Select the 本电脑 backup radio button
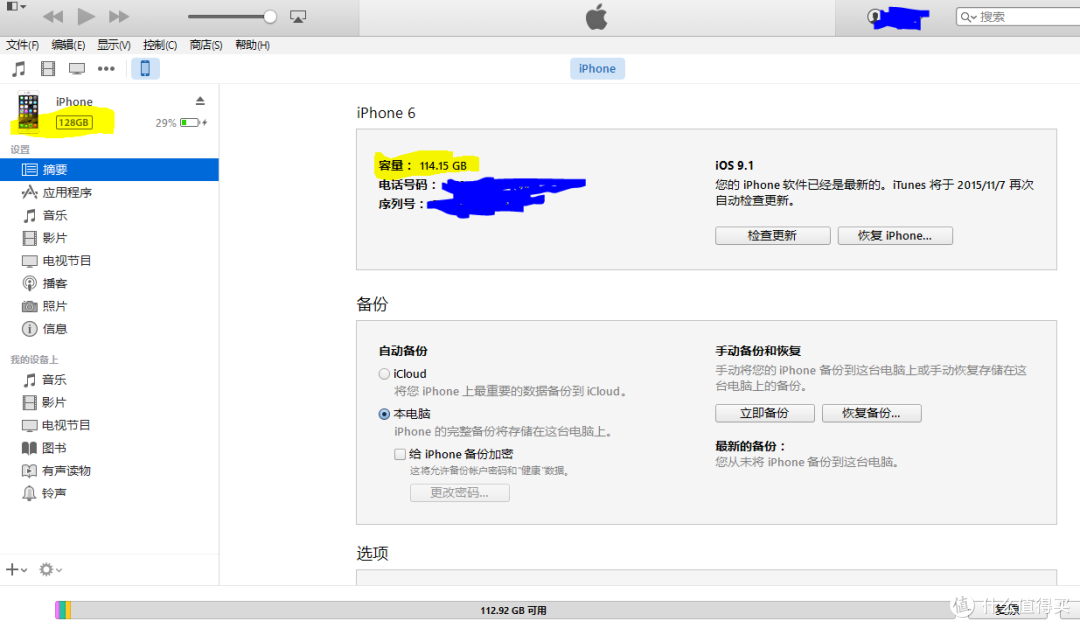The height and width of the screenshot is (628, 1080). (384, 414)
